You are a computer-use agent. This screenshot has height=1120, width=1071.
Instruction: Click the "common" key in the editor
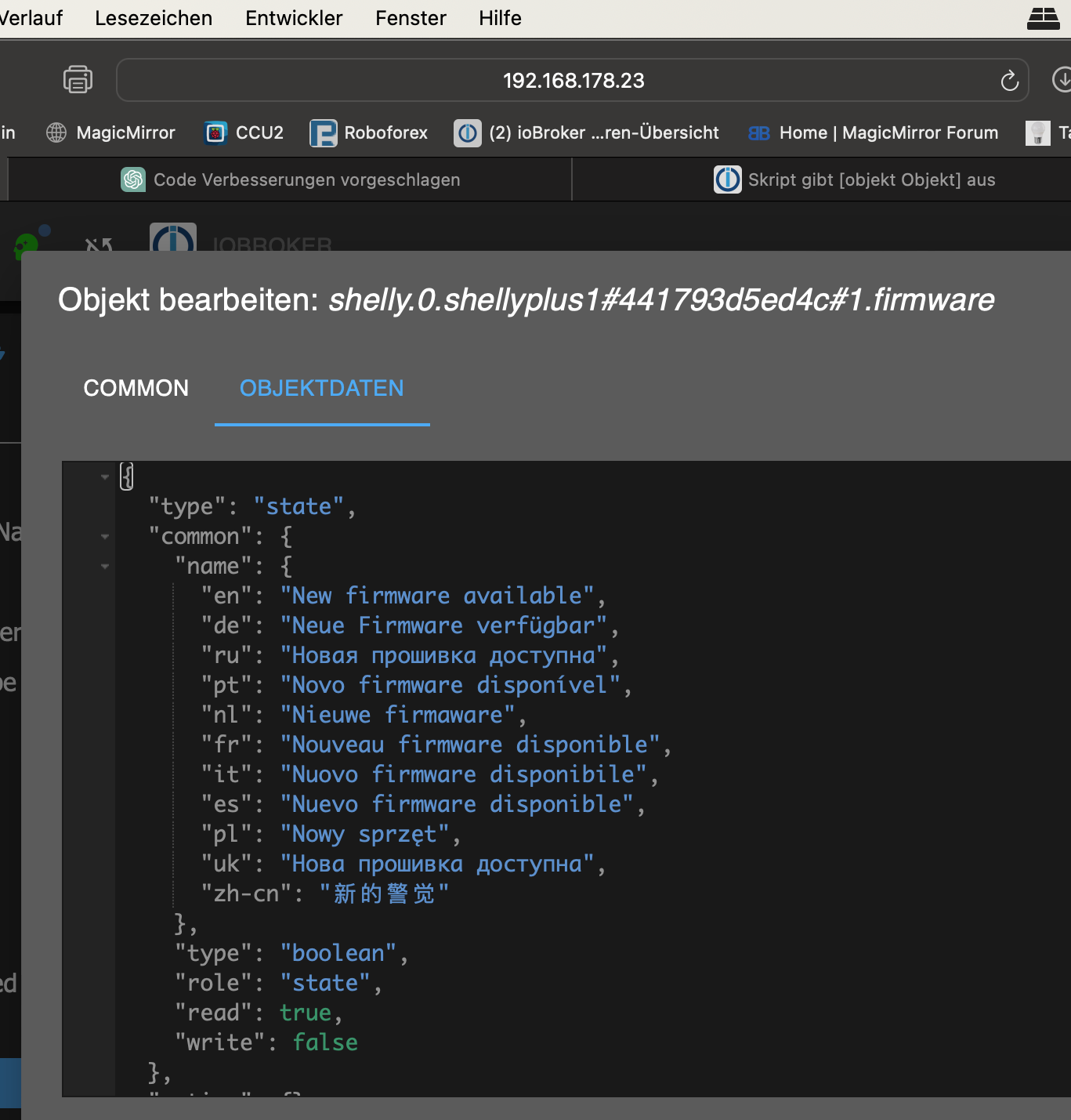[x=201, y=536]
